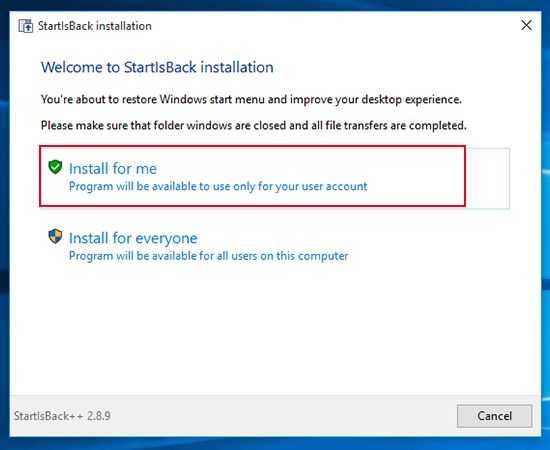
Task: Click the 'StartIsBack installation' title bar text
Action: pos(95,26)
